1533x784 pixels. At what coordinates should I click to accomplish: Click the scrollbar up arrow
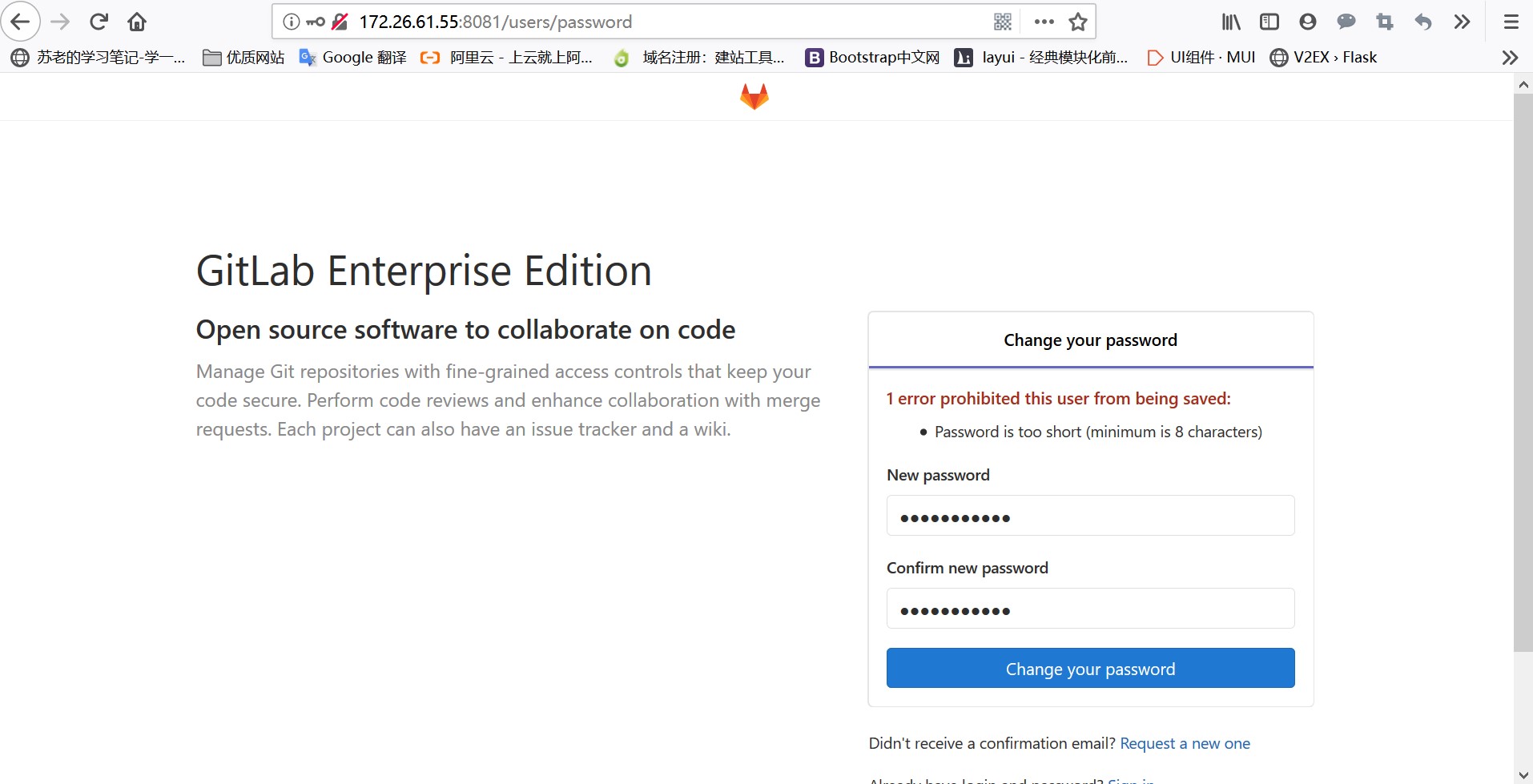(x=1523, y=84)
